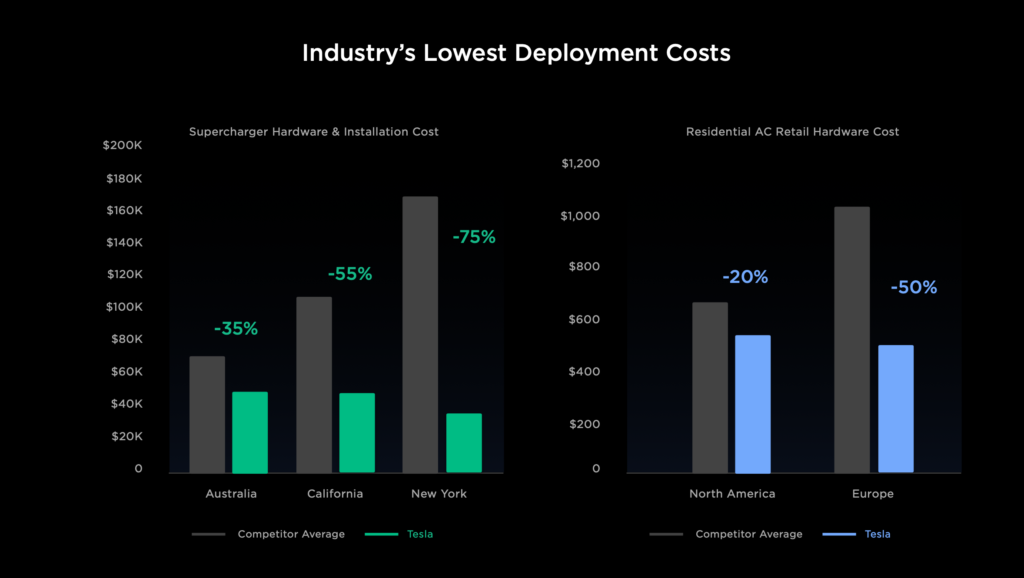Click the "Industry's Lowest Deployment Costs" title
Image resolution: width=1024 pixels, height=578 pixels.
tap(516, 54)
